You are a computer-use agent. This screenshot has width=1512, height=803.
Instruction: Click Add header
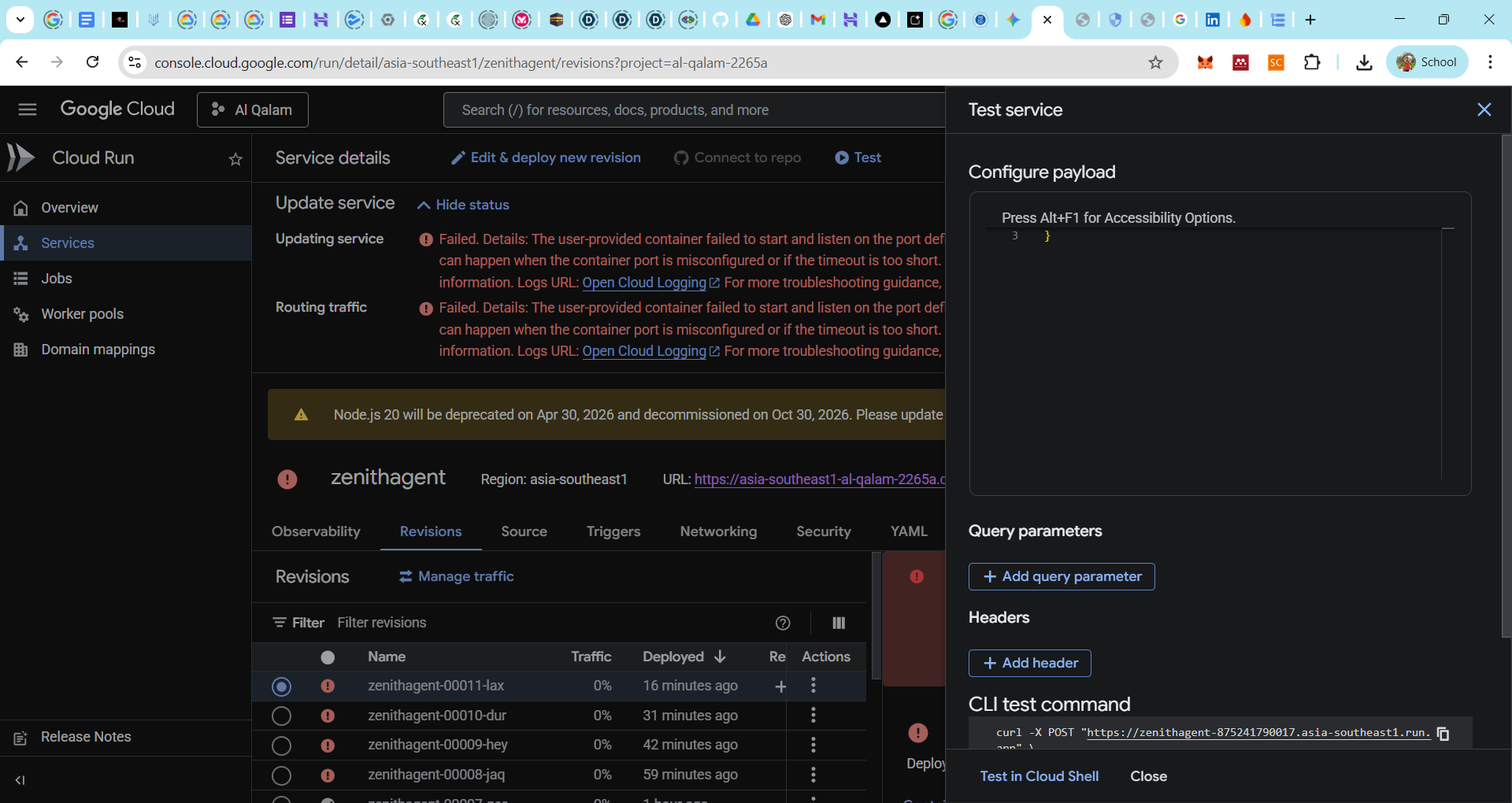(1030, 663)
